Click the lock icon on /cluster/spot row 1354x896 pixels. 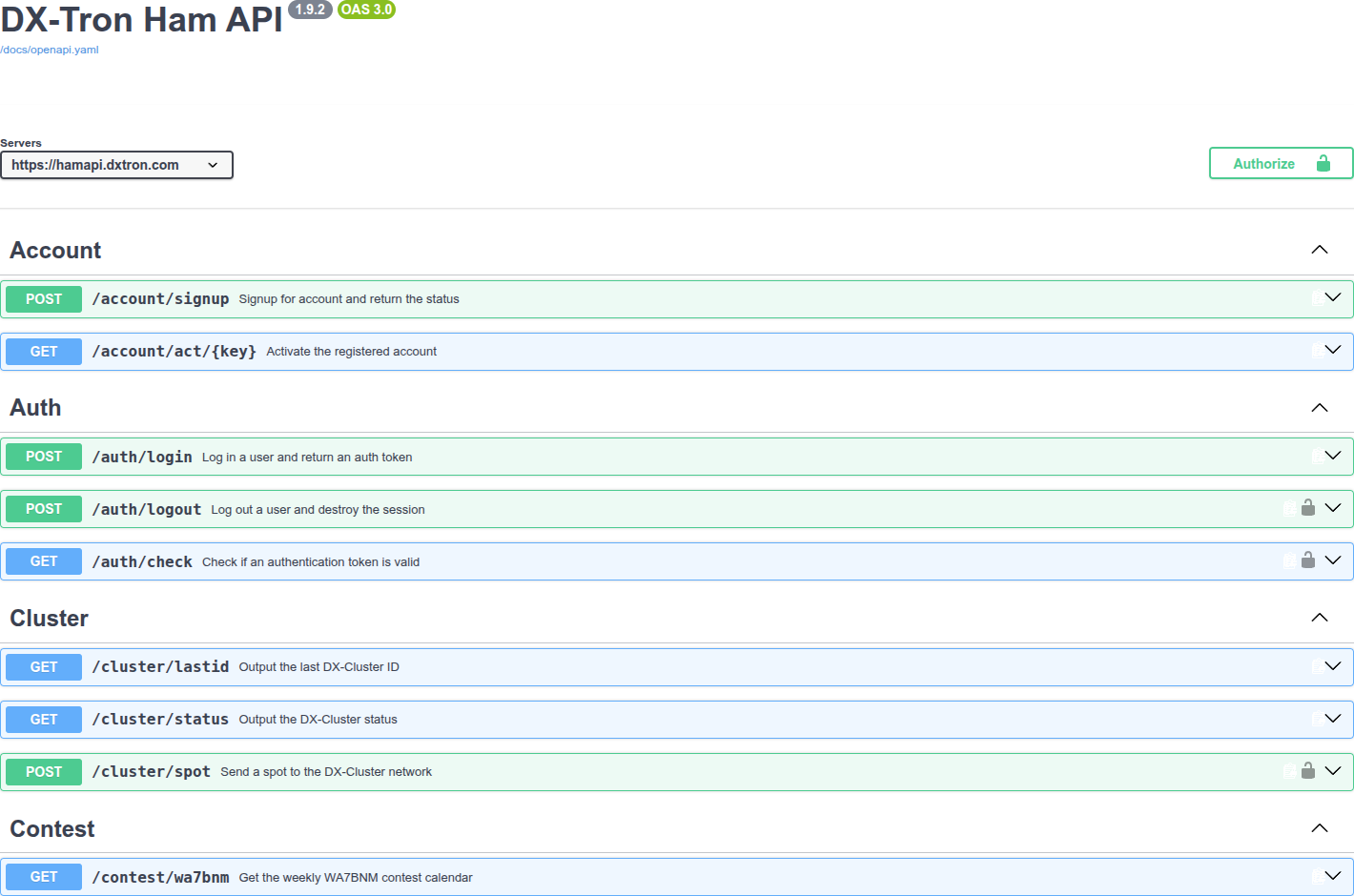[x=1308, y=770]
